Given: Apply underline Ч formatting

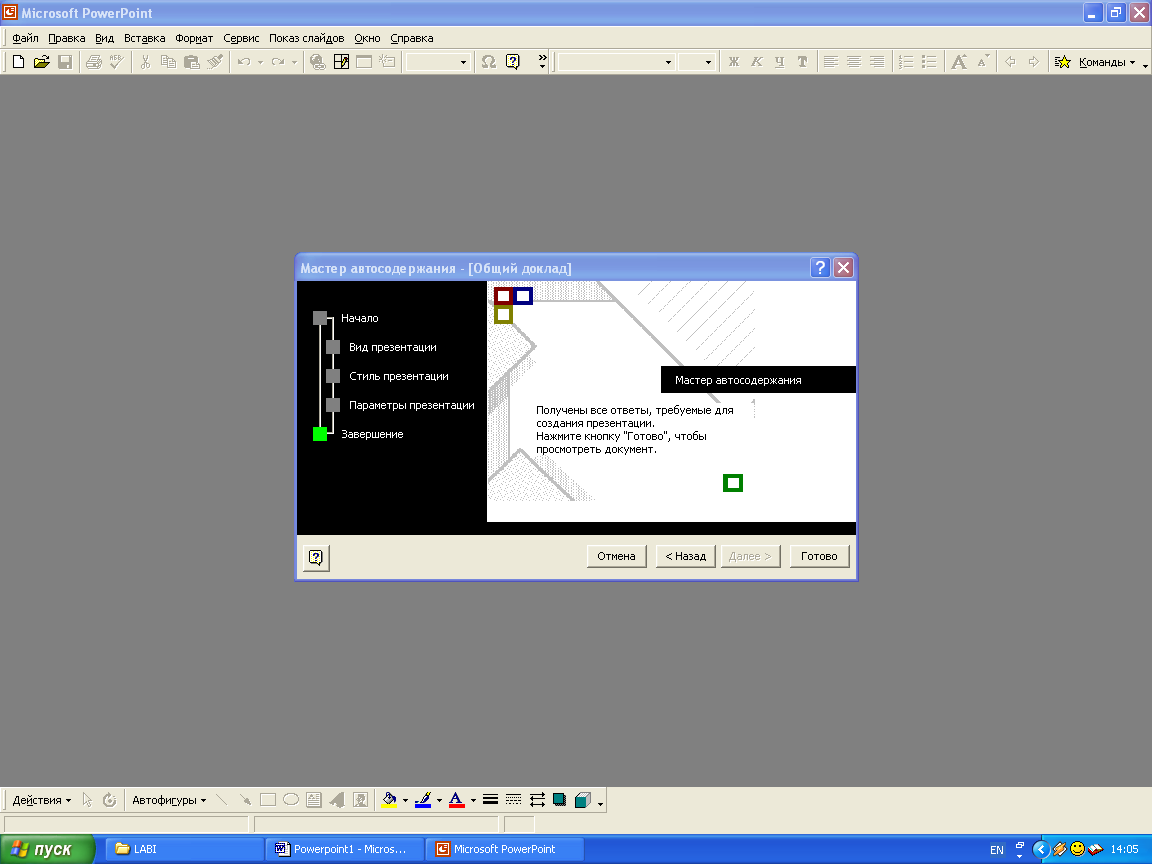Looking at the screenshot, I should [780, 62].
